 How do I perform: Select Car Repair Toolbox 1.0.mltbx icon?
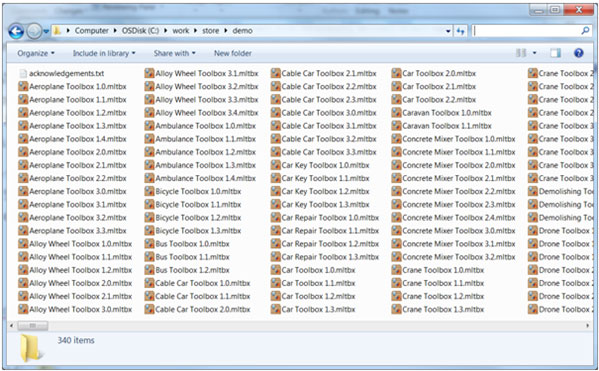[275, 218]
